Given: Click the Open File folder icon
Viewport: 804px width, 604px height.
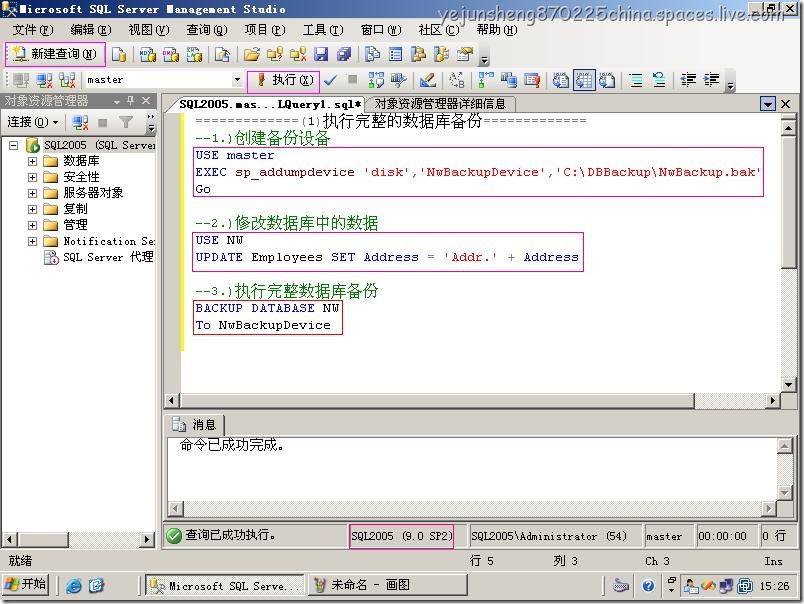Looking at the screenshot, I should pos(251,54).
